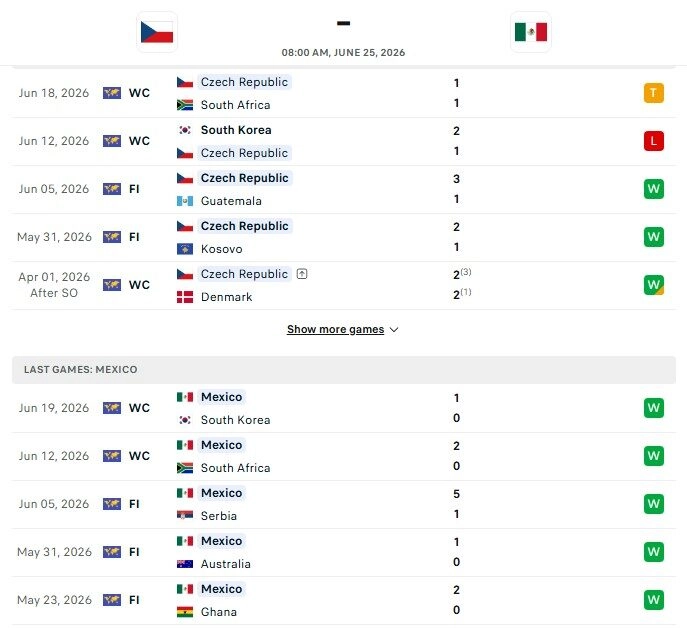Viewport: 687px width, 628px height.
Task: Click the Mexico flag in the header
Action: coord(531,32)
